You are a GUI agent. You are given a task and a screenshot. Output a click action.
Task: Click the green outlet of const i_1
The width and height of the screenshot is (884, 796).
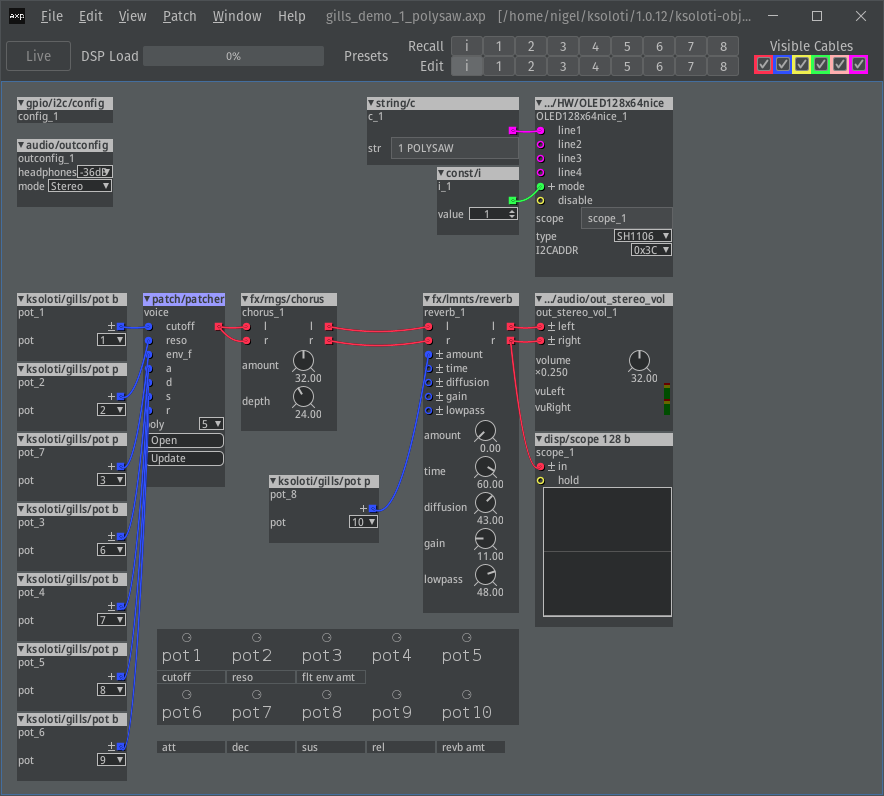pos(513,200)
